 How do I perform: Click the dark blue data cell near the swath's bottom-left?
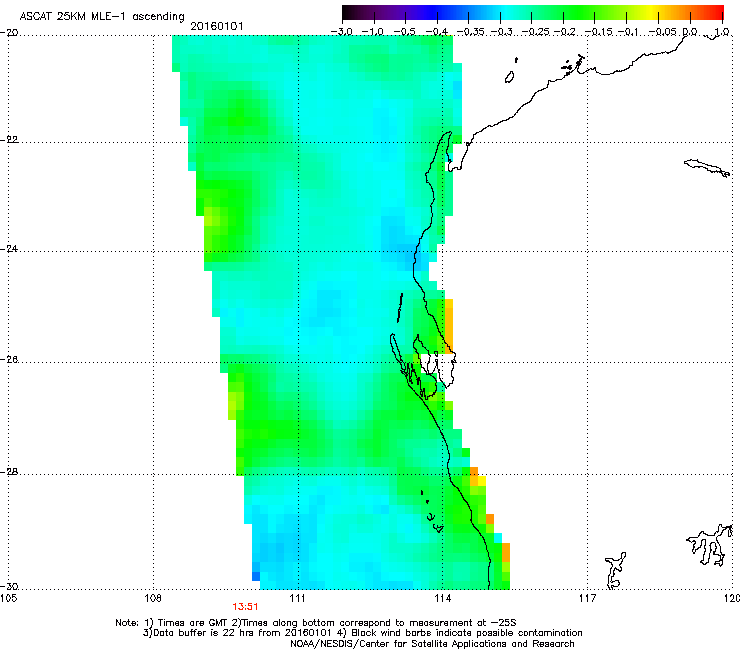click(256, 576)
